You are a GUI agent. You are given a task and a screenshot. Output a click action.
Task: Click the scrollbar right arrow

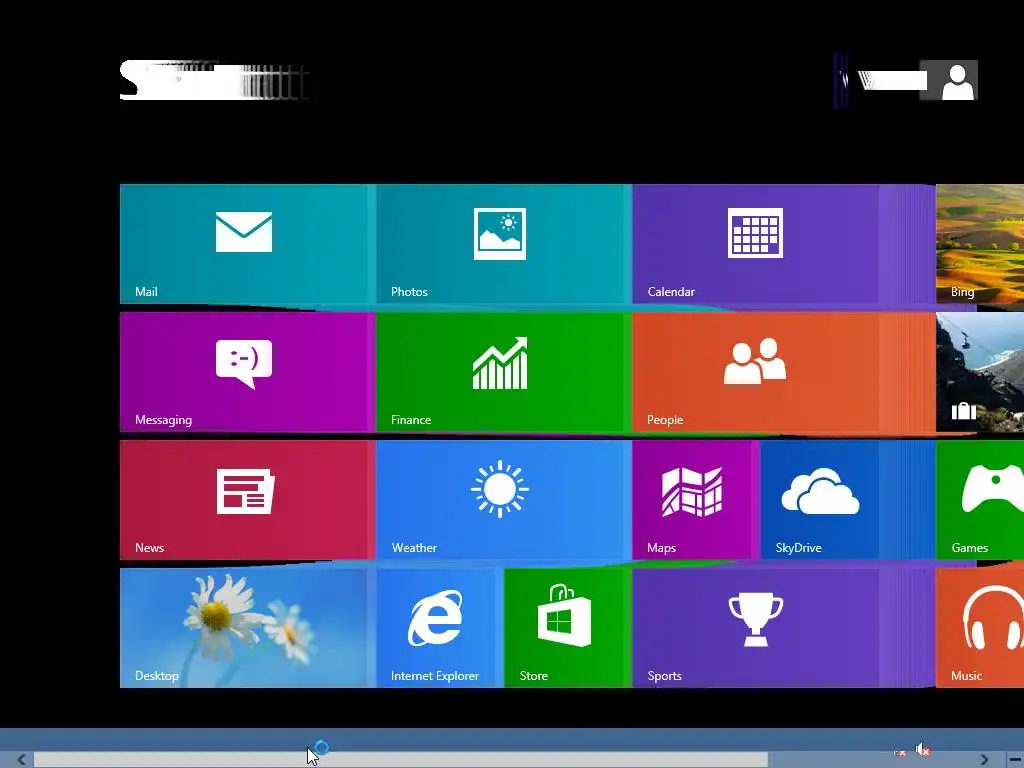tap(984, 760)
